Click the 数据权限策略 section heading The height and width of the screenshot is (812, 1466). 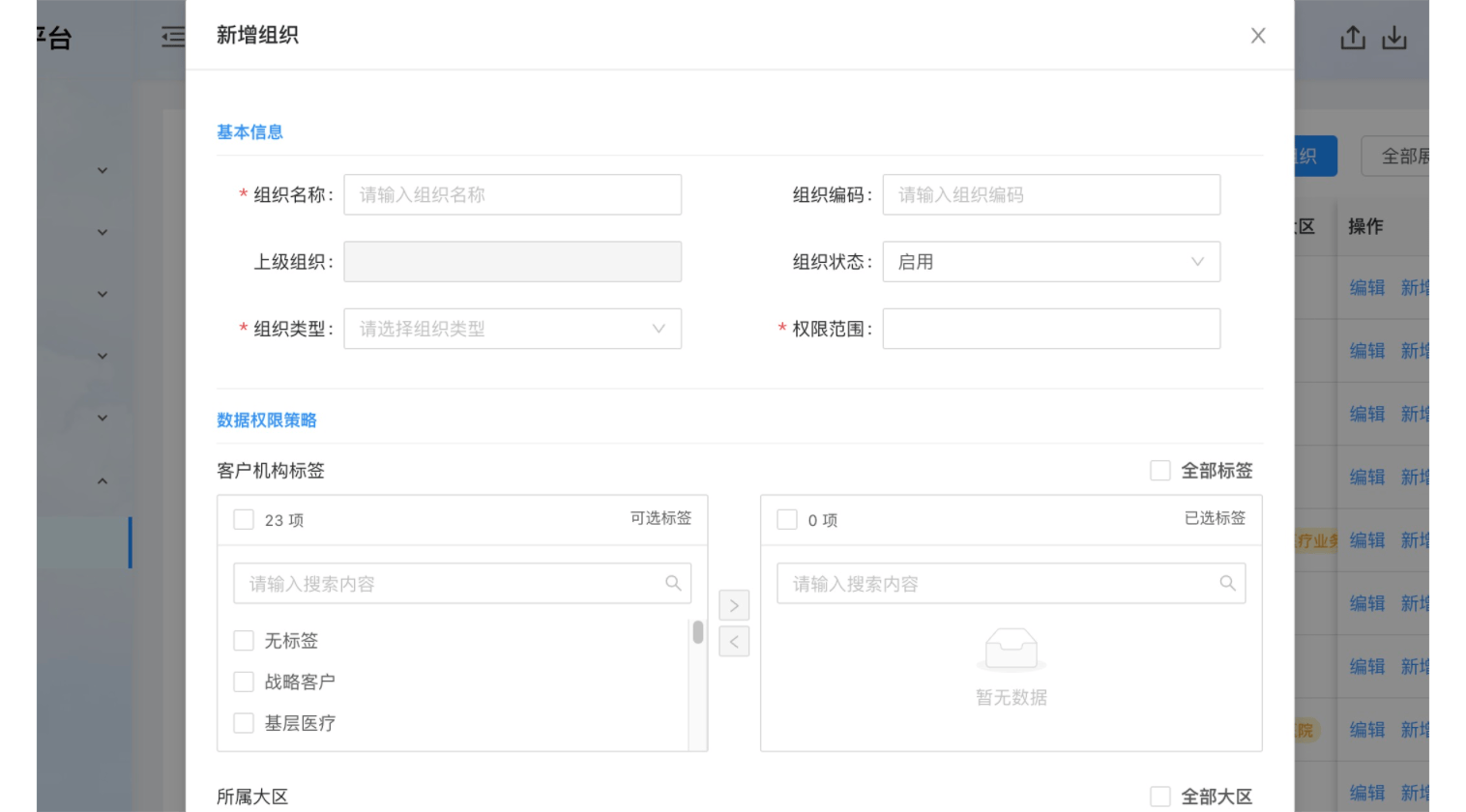tap(267, 420)
